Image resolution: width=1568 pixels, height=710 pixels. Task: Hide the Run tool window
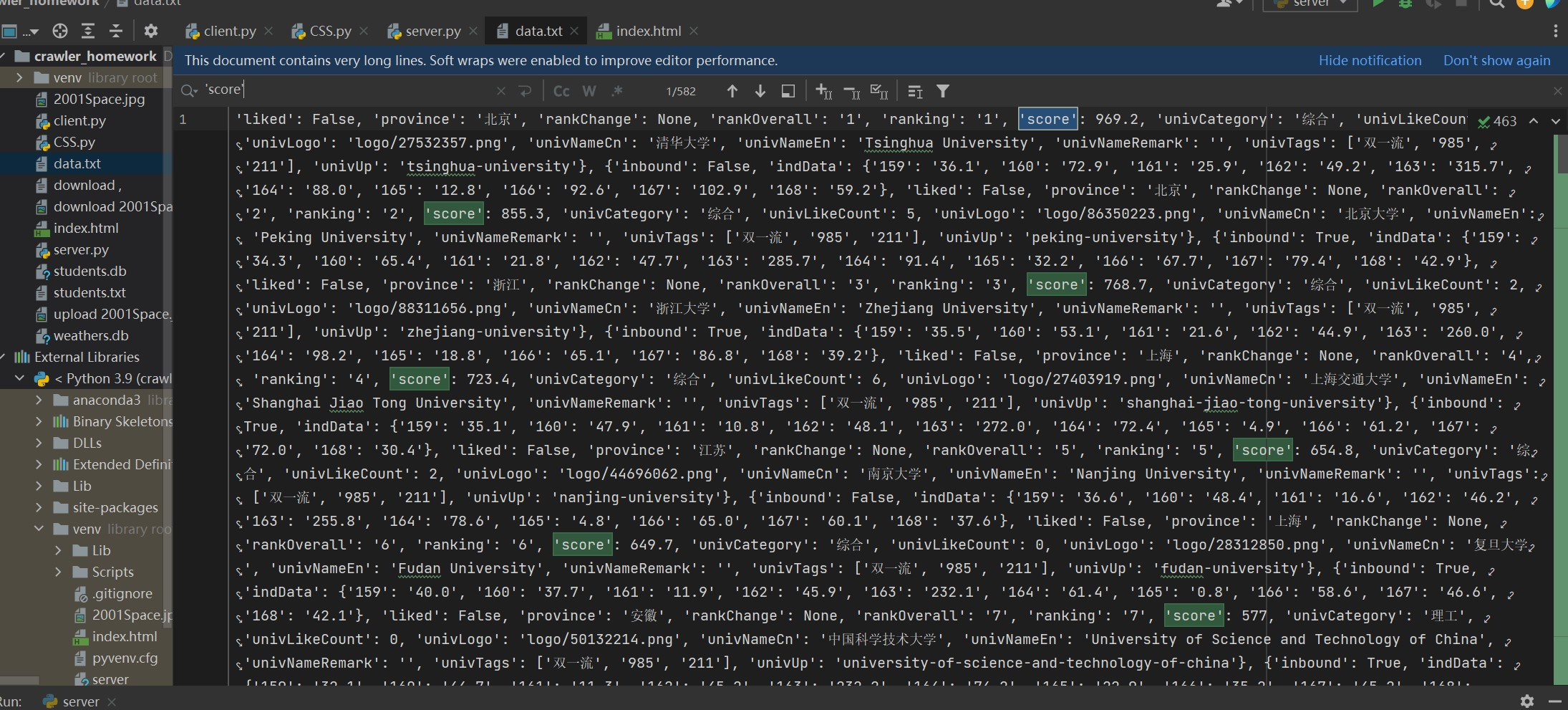pyautogui.click(x=1554, y=701)
